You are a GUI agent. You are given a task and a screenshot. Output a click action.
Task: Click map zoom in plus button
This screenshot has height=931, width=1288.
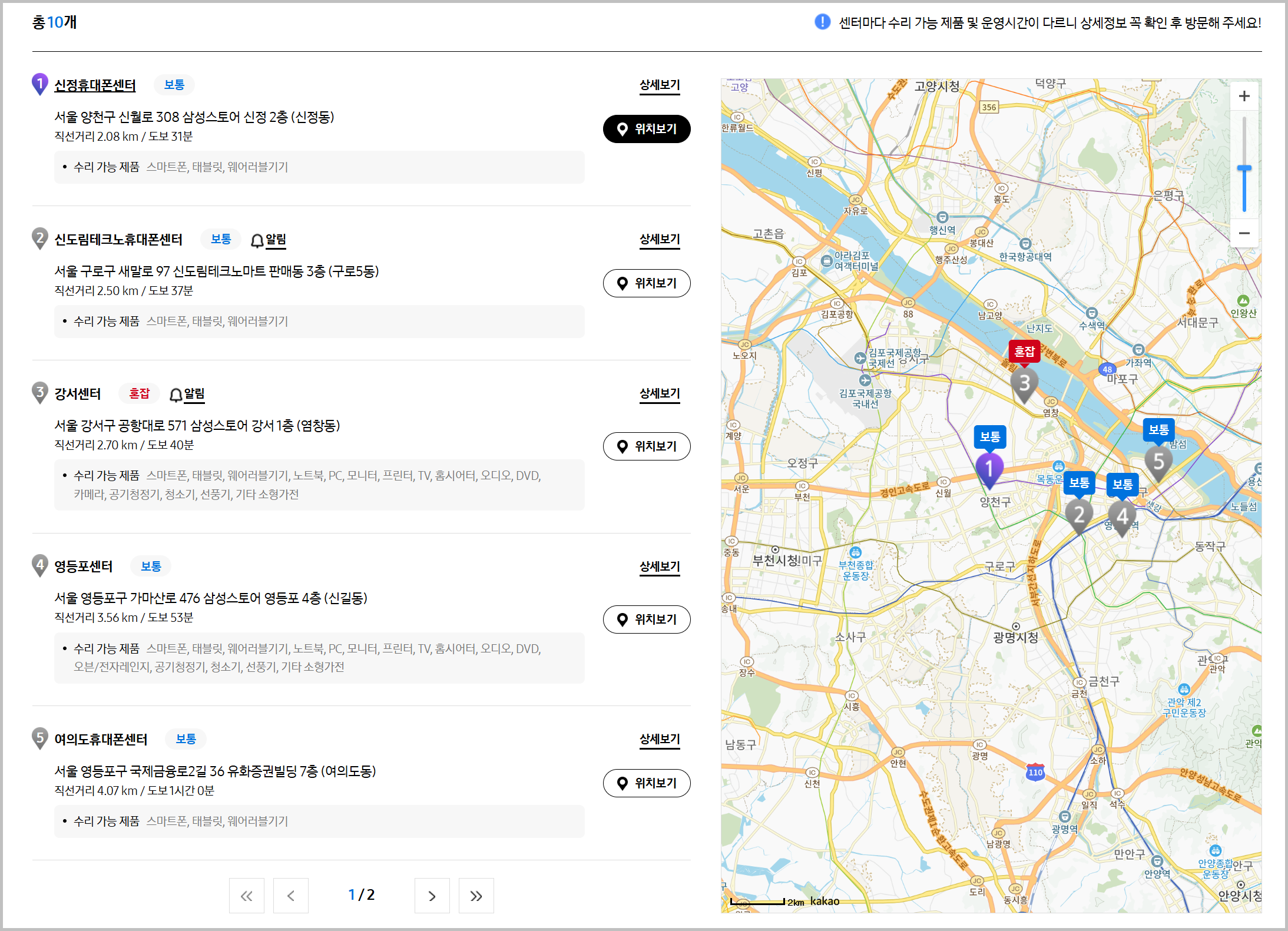tap(1244, 96)
